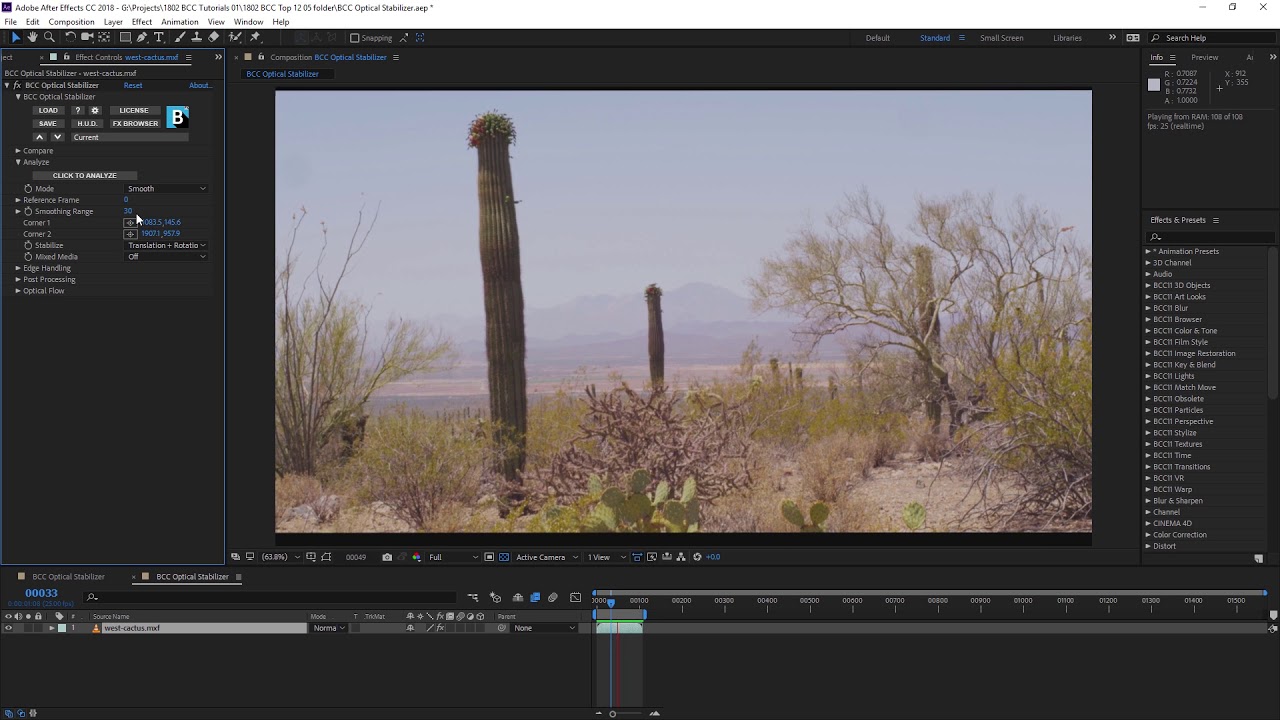Open the show channel RGB icon

(x=416, y=557)
